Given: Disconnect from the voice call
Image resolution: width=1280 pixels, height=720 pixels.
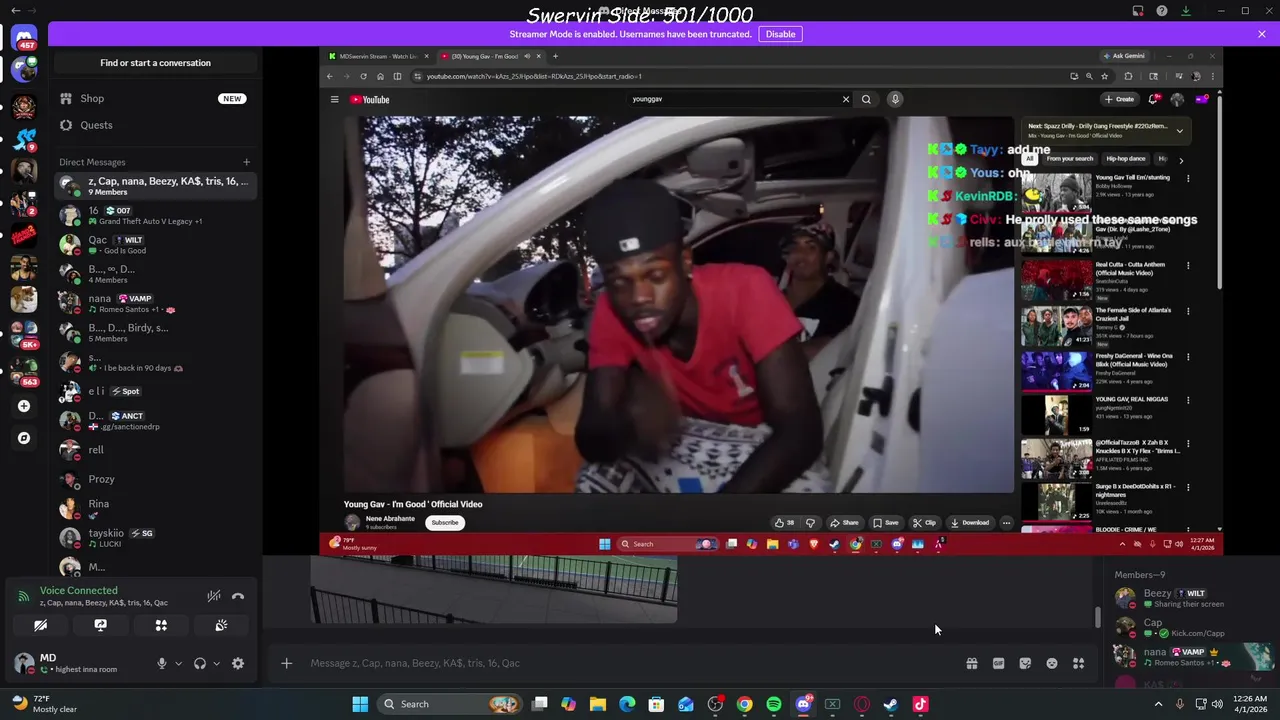Looking at the screenshot, I should click(238, 596).
